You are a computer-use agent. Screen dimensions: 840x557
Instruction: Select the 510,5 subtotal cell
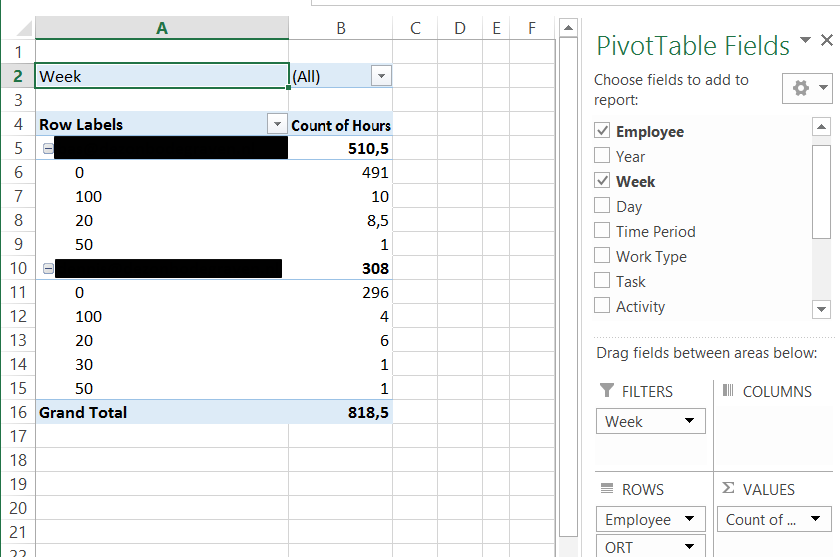pos(341,148)
